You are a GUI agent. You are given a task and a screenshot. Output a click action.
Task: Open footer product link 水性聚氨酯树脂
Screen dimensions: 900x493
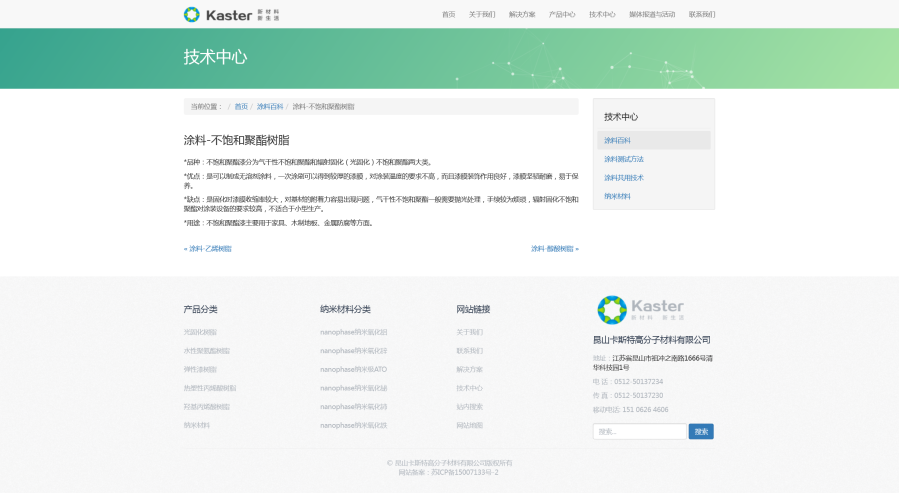(207, 351)
